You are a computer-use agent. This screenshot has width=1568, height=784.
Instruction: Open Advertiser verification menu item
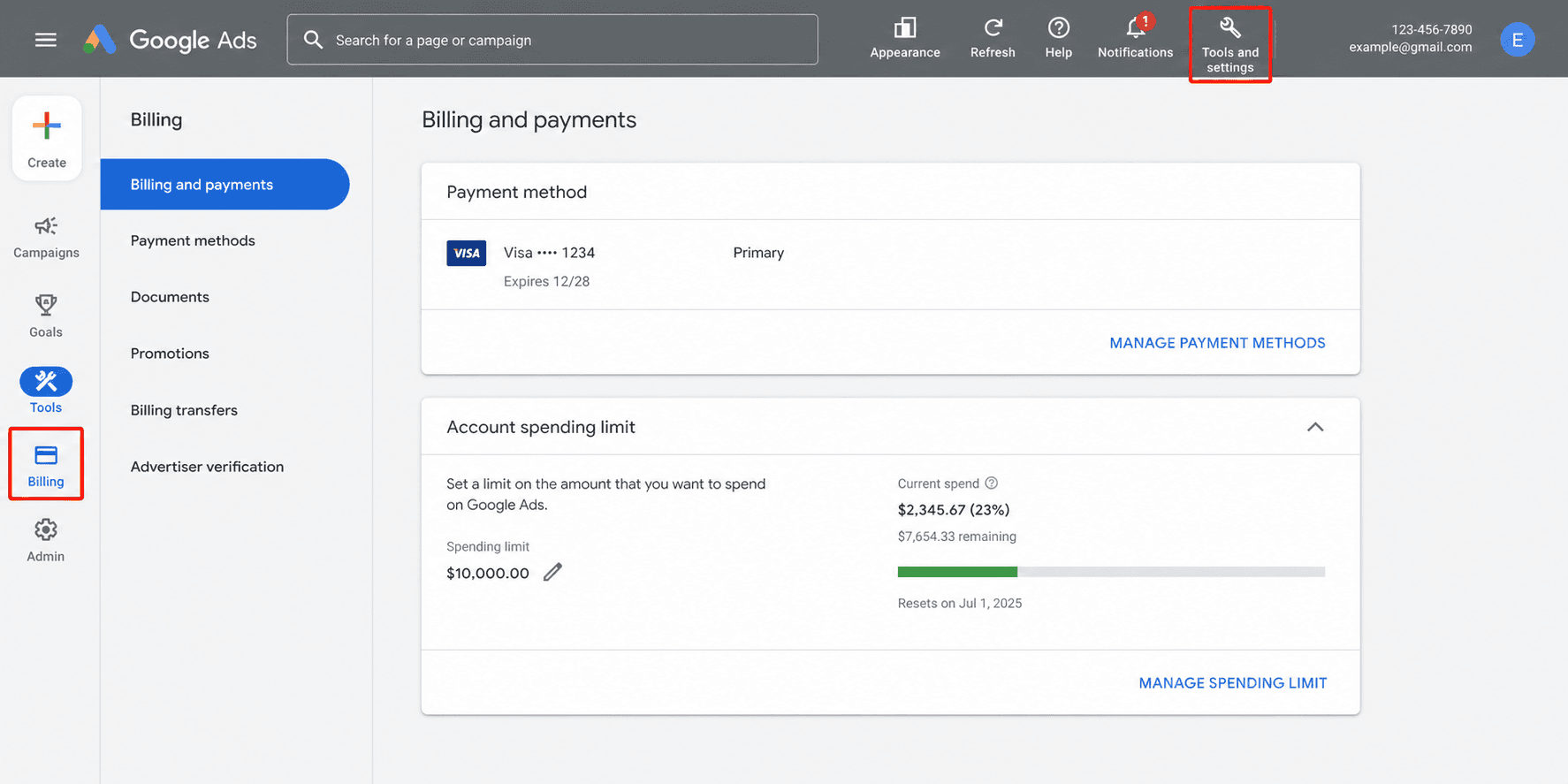207,467
